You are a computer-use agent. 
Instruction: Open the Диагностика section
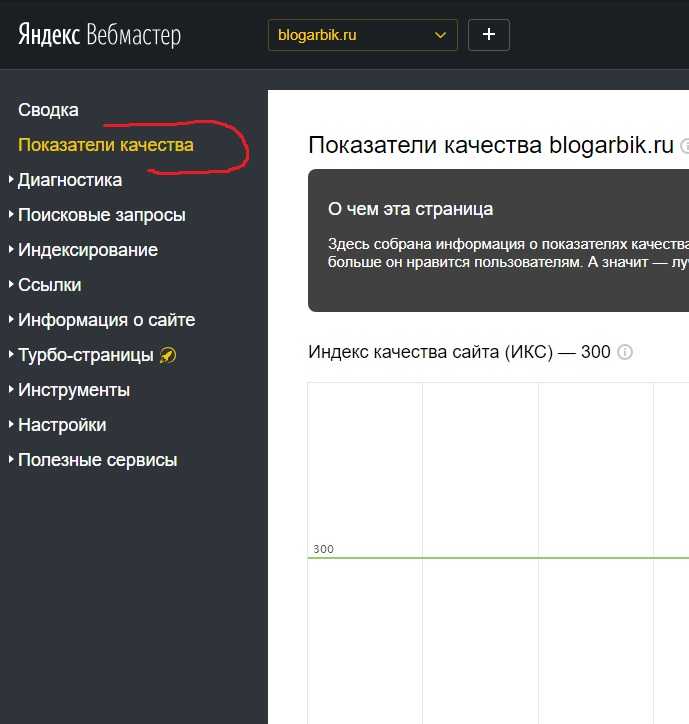pyautogui.click(x=70, y=180)
